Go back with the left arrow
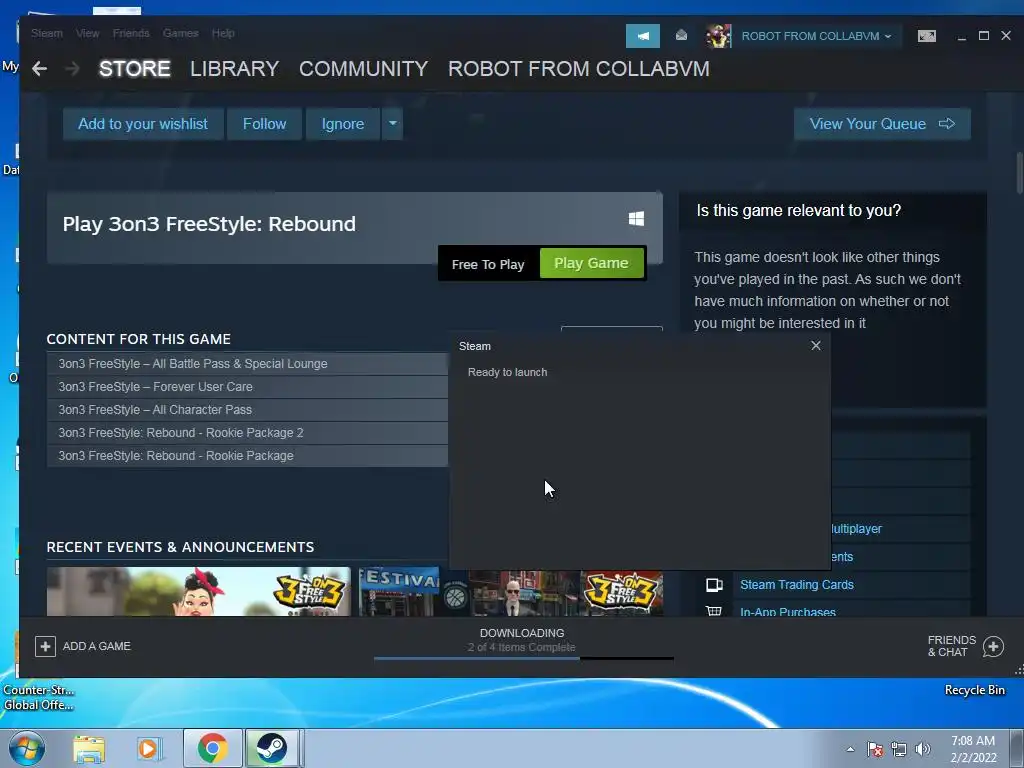This screenshot has height=768, width=1024. pyautogui.click(x=39, y=69)
